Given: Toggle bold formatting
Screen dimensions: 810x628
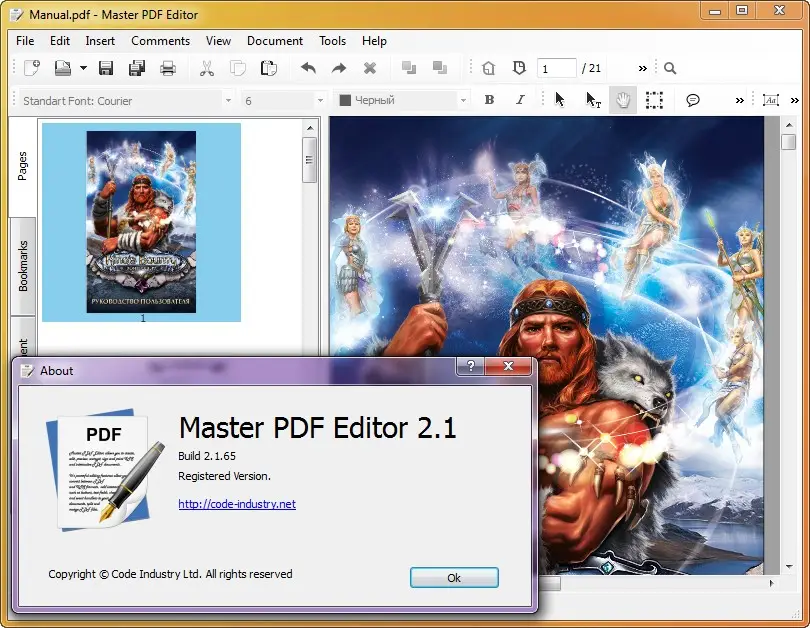Looking at the screenshot, I should (x=489, y=100).
